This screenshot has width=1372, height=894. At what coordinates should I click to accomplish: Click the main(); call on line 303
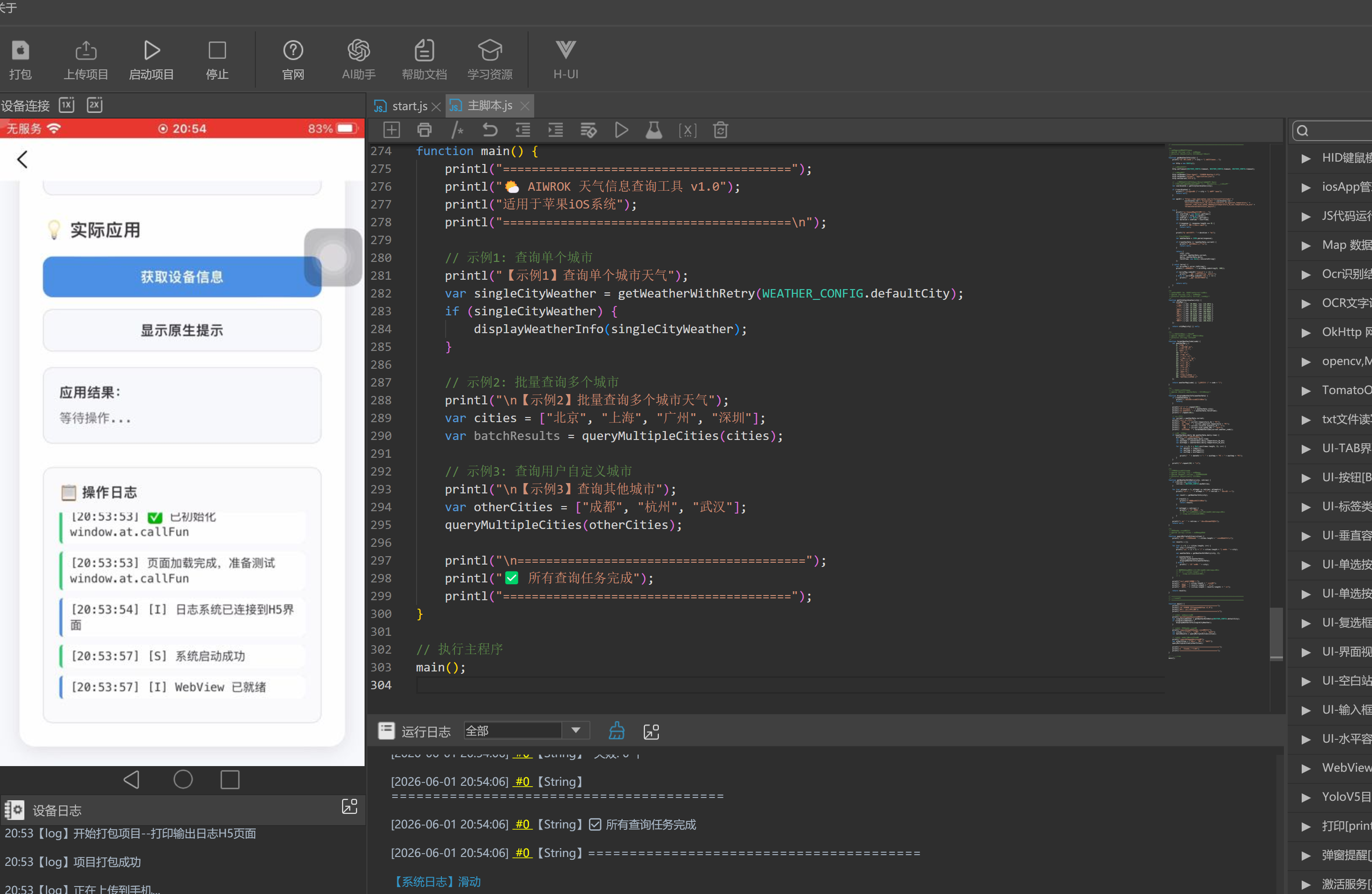440,667
